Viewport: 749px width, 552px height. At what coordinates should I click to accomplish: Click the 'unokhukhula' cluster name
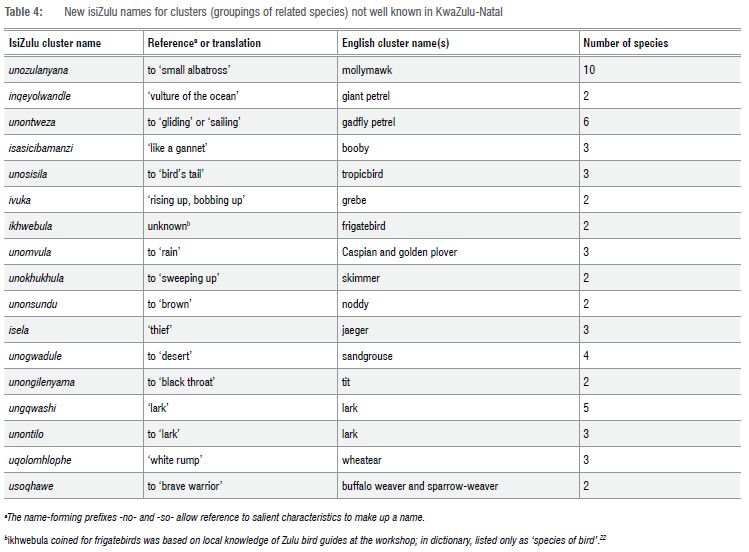pos(37,278)
